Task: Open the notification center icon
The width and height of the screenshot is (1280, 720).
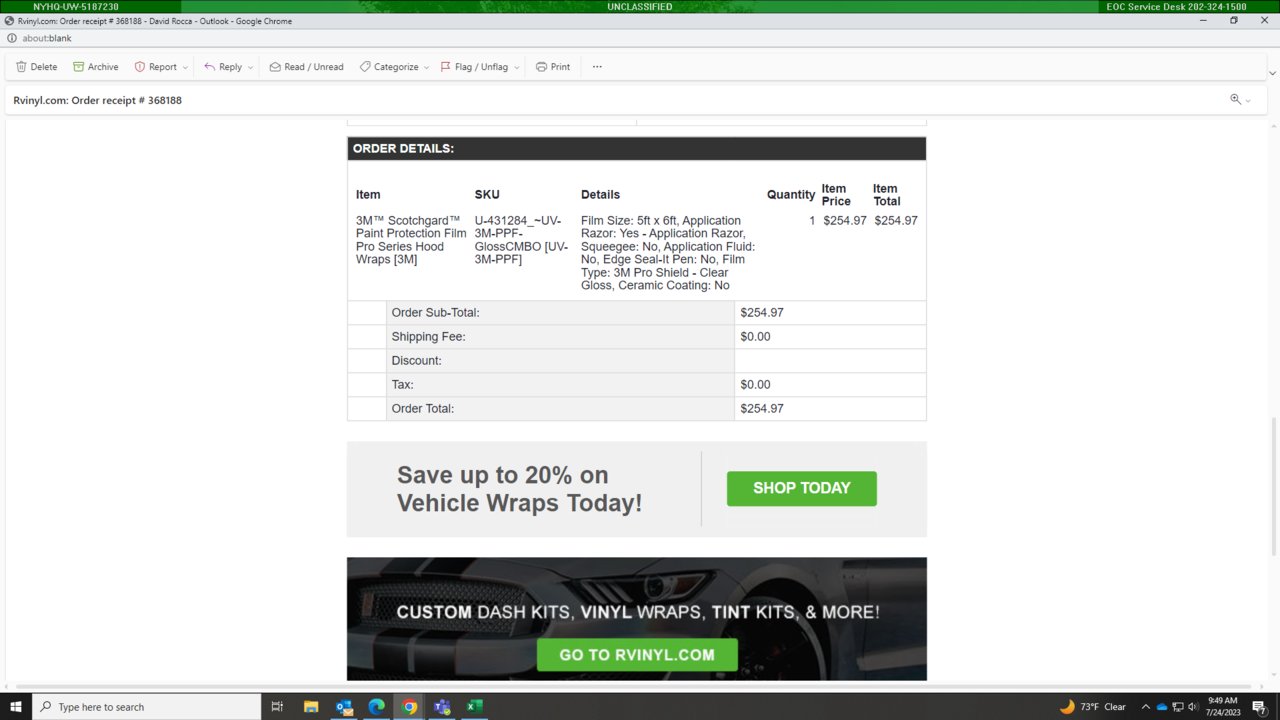Action: [x=1260, y=707]
